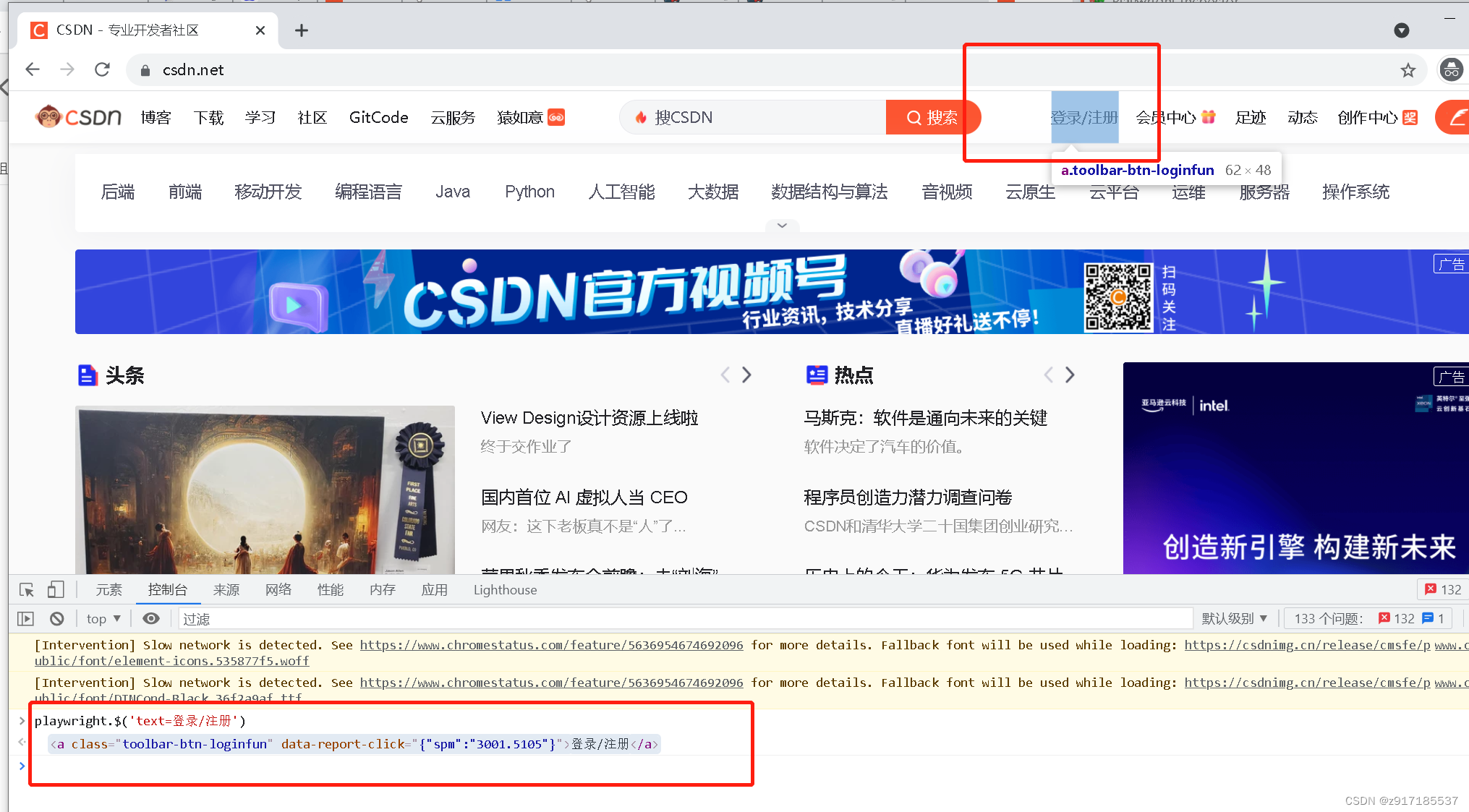
Task: Switch to DevTools Lighthouse tab
Action: 505,590
